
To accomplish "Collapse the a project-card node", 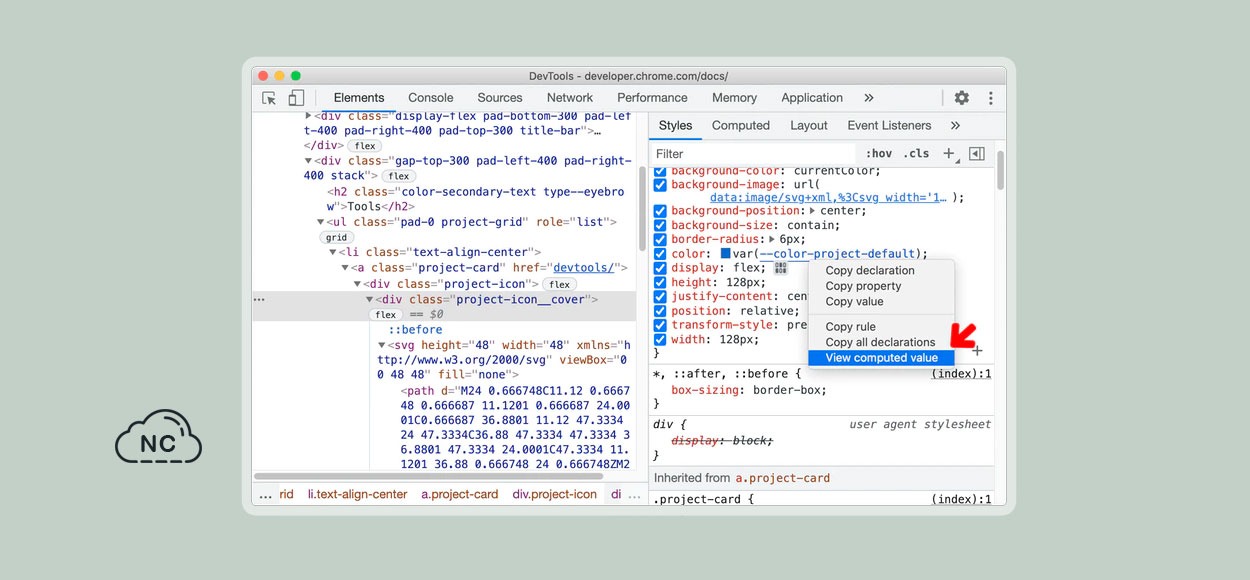I will pyautogui.click(x=345, y=268).
